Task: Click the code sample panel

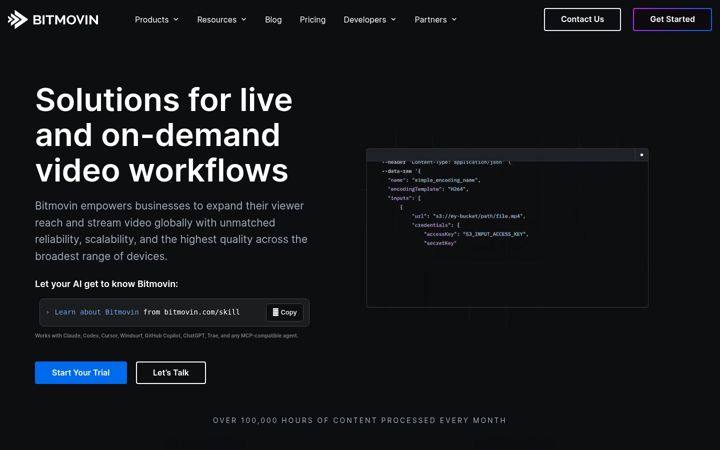Action: (x=507, y=228)
